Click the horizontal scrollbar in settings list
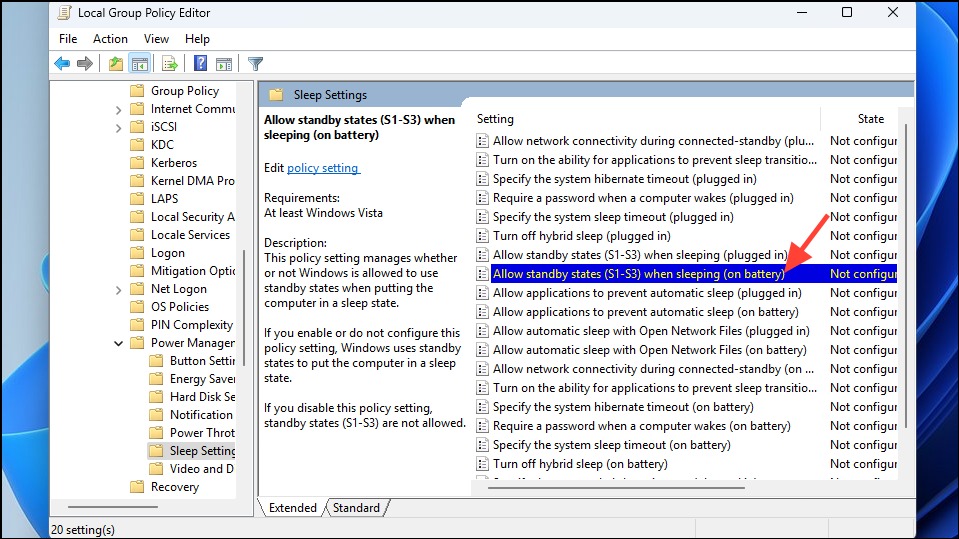The height and width of the screenshot is (539, 959). 616,488
